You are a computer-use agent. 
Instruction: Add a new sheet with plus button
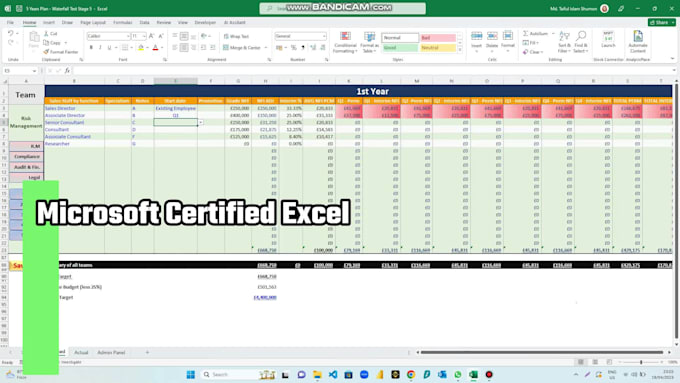147,353
